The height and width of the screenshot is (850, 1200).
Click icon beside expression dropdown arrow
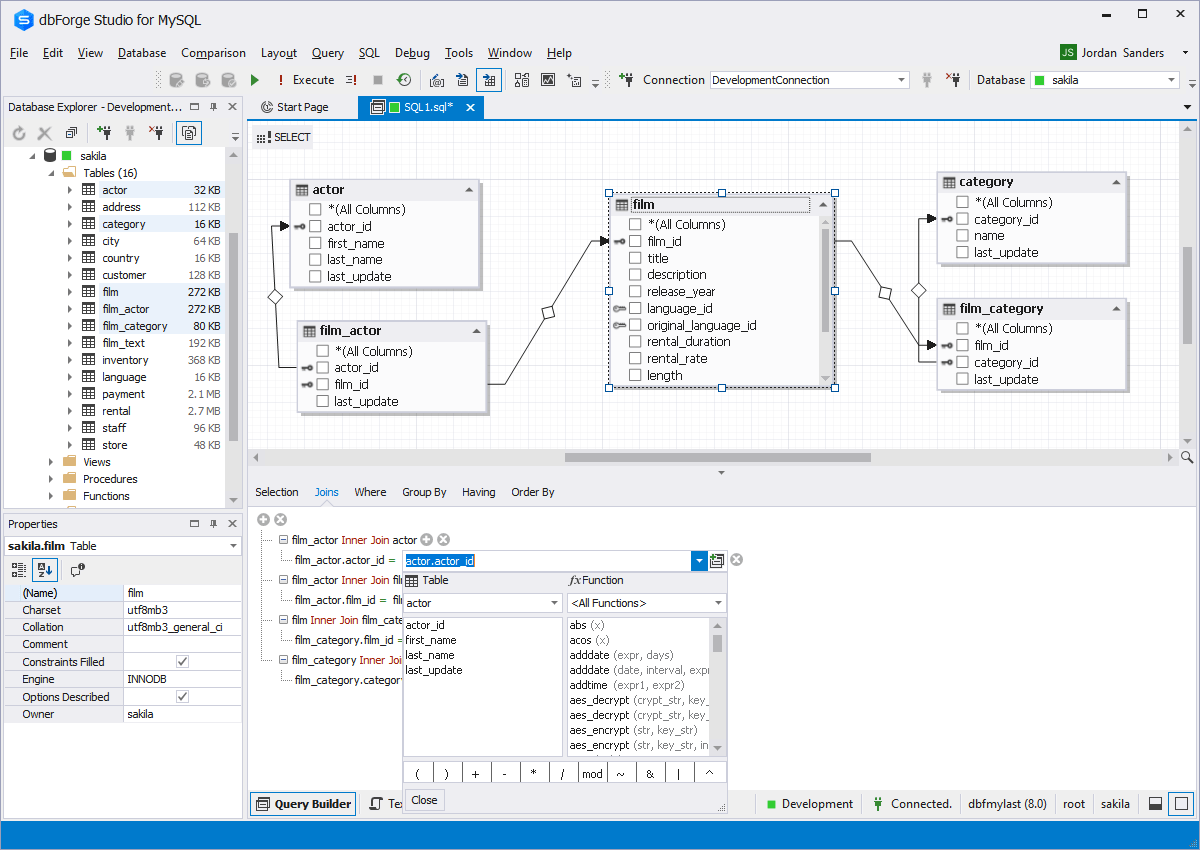coord(717,561)
